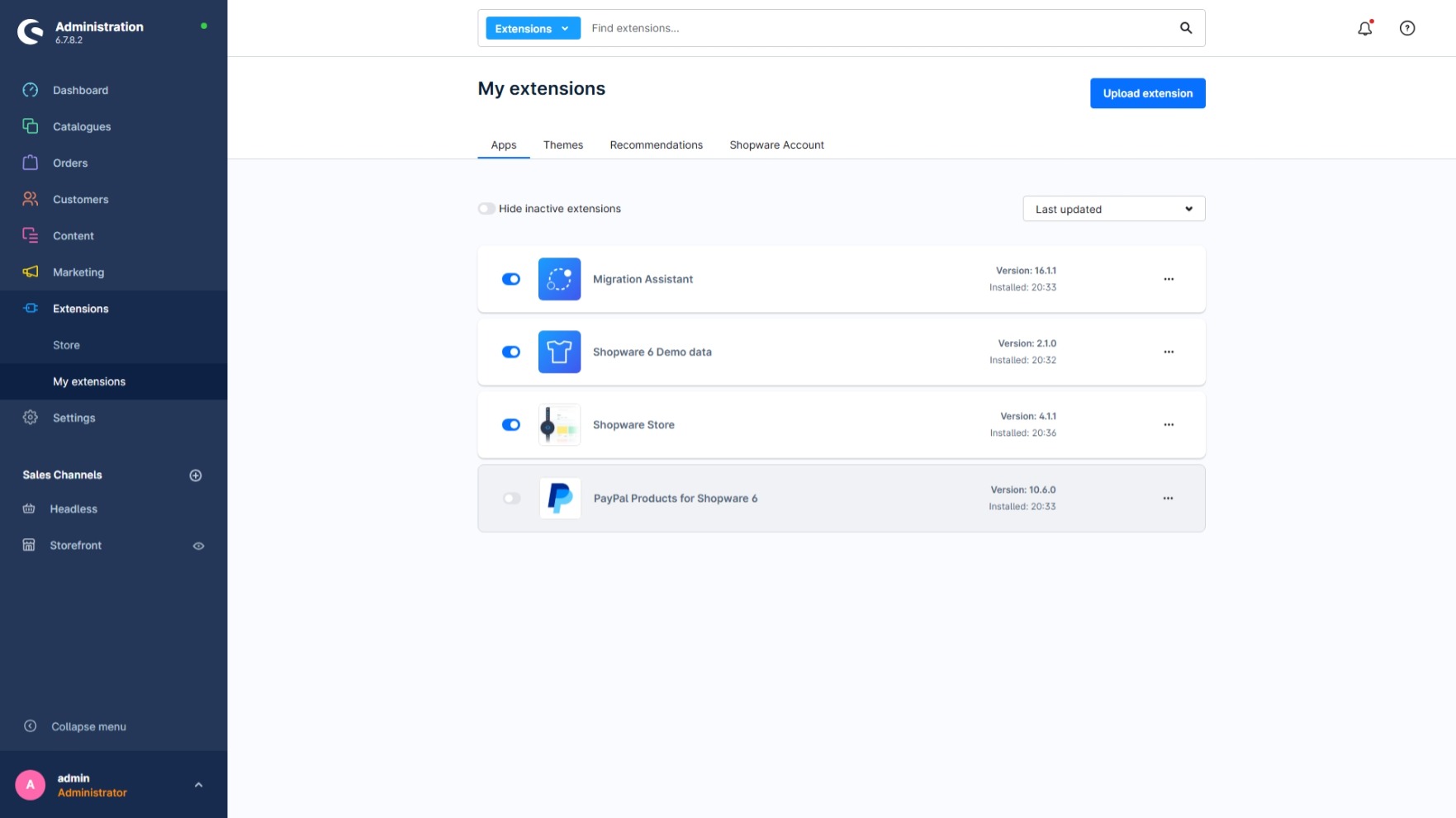Open Shopware Store options three-dot menu
The height and width of the screenshot is (818, 1456).
point(1168,425)
